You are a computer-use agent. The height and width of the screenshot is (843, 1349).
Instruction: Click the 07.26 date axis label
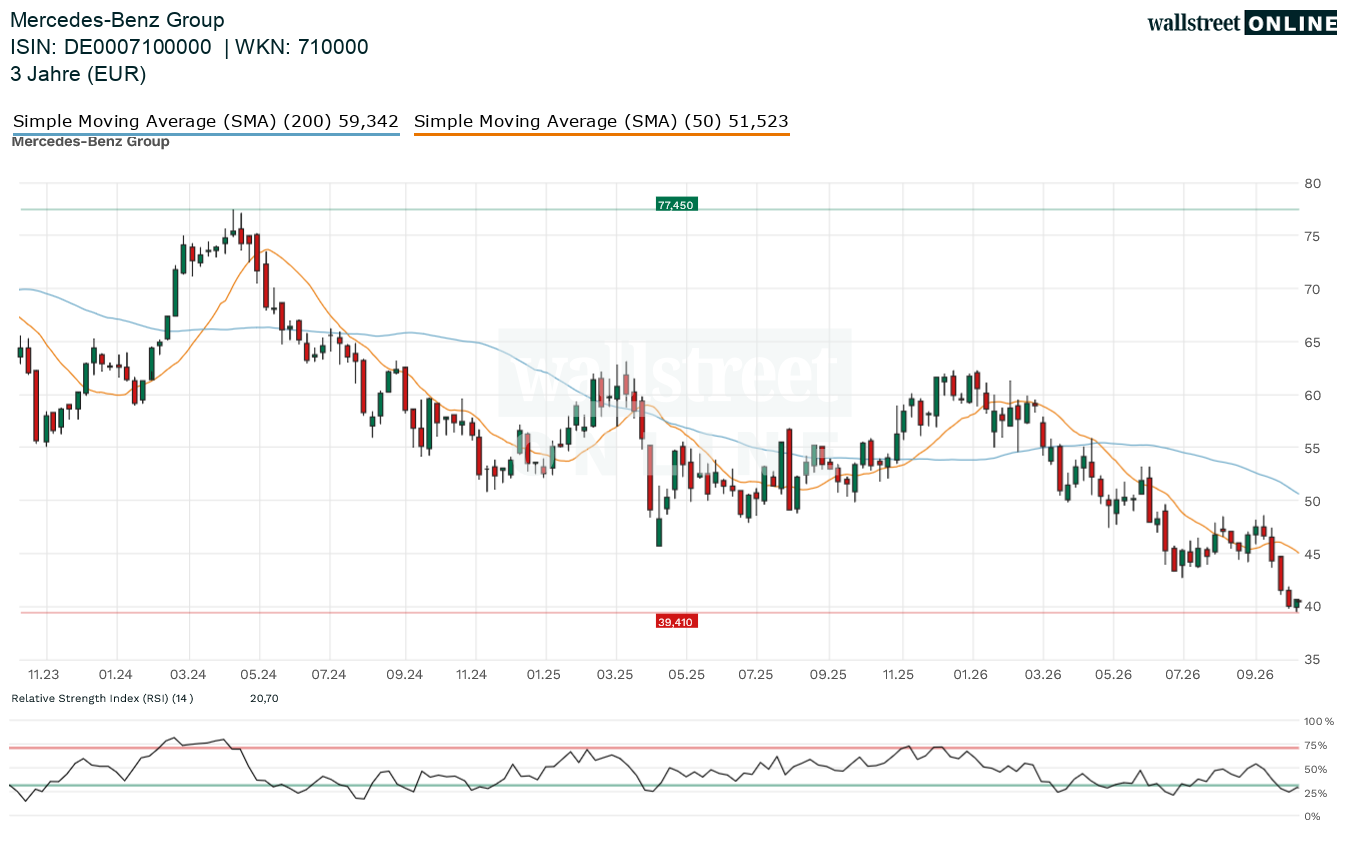(1182, 675)
